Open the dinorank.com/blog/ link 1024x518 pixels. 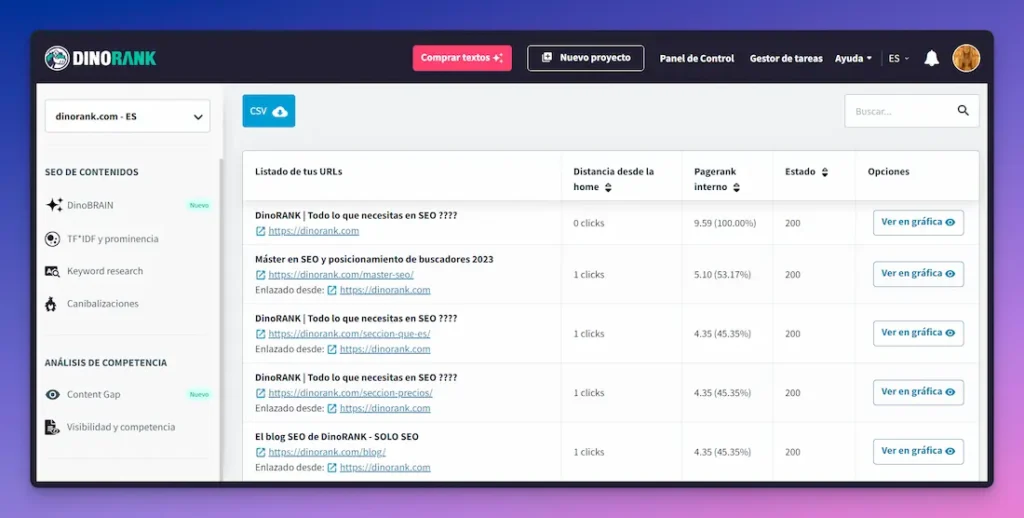pyautogui.click(x=327, y=452)
